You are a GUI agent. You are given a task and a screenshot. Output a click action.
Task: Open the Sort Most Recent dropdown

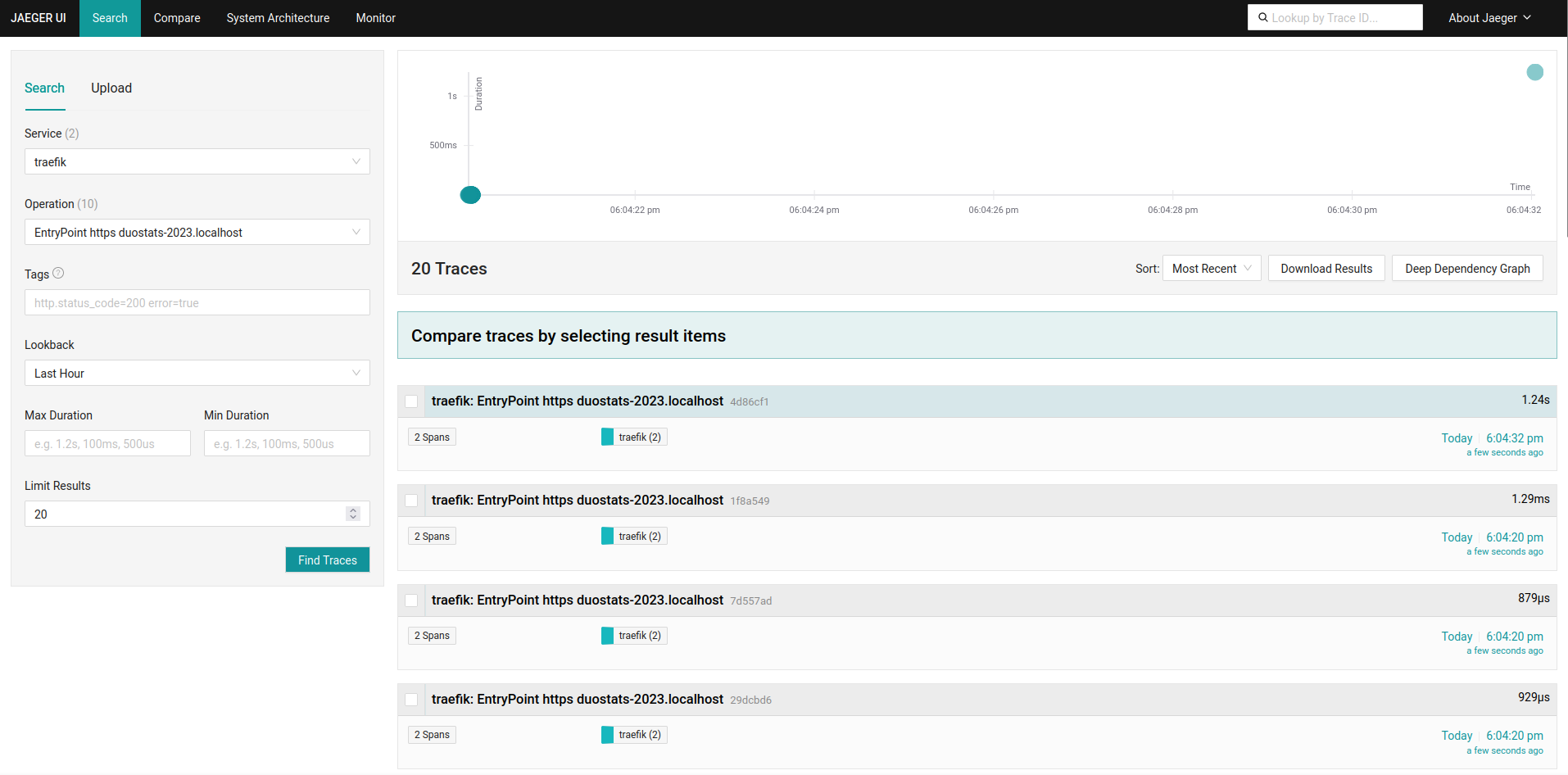(x=1212, y=269)
